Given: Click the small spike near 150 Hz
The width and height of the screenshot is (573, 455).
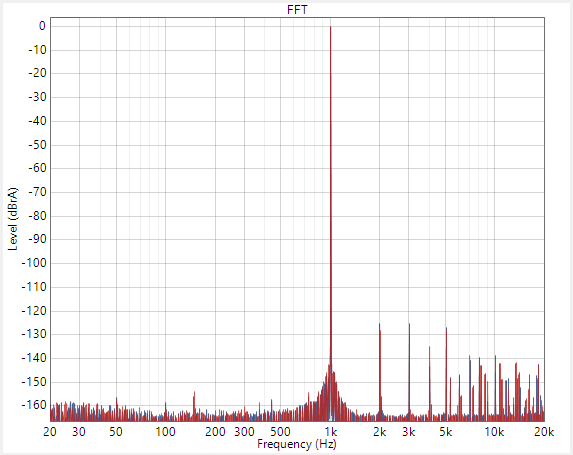Looking at the screenshot, I should (194, 393).
